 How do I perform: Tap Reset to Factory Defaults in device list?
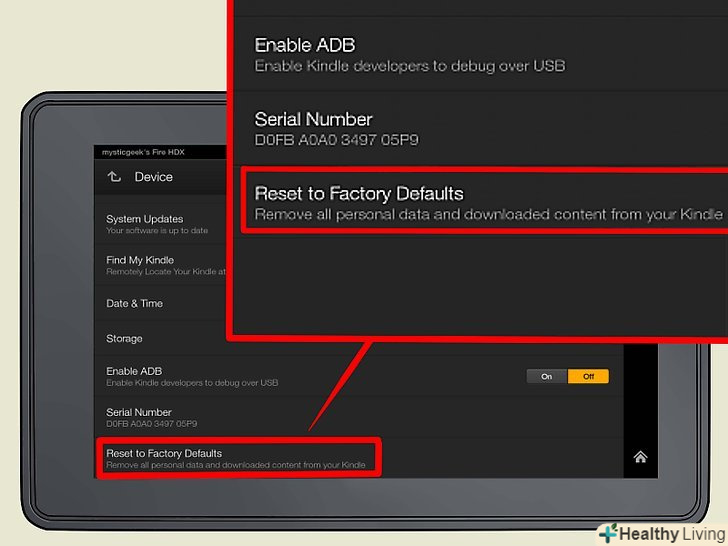point(239,458)
